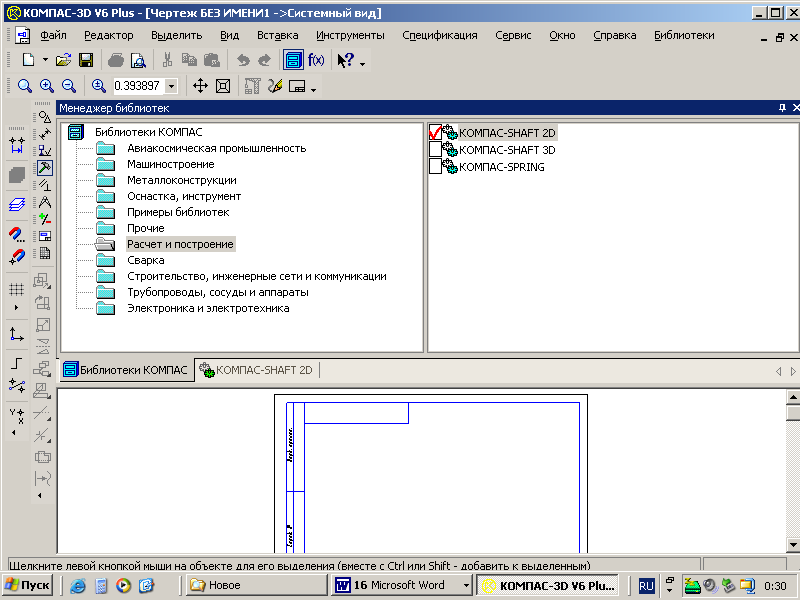
Task: Pin the Library Manager panel
Action: (782, 108)
